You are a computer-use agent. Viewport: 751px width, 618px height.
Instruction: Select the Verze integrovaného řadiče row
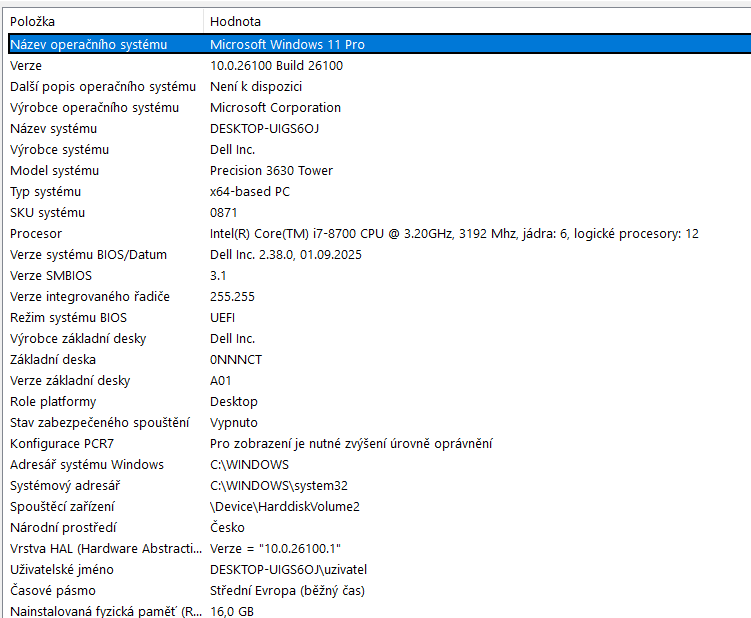point(379,297)
